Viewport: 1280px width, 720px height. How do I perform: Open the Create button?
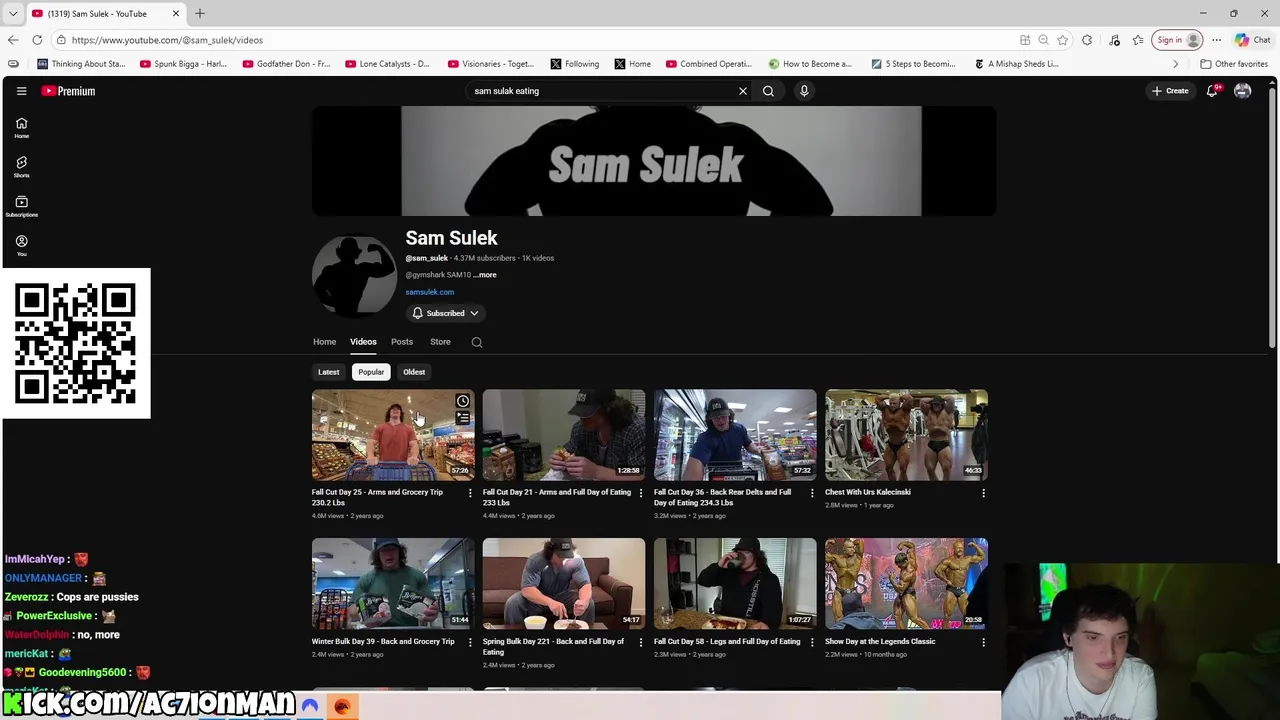tap(1170, 91)
